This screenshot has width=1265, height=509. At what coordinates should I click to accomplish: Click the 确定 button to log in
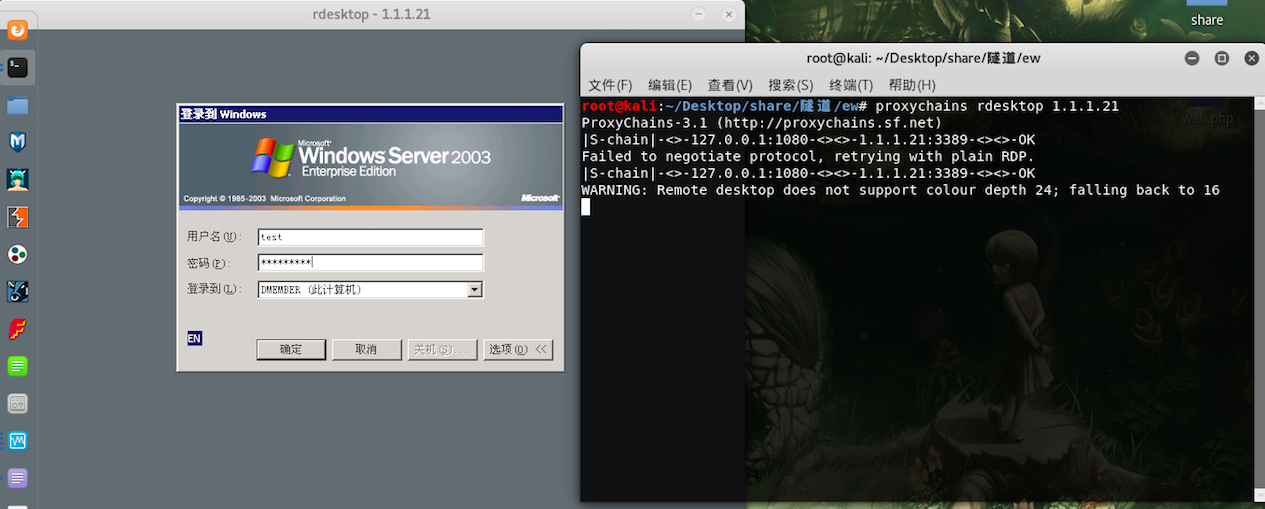tap(291, 349)
